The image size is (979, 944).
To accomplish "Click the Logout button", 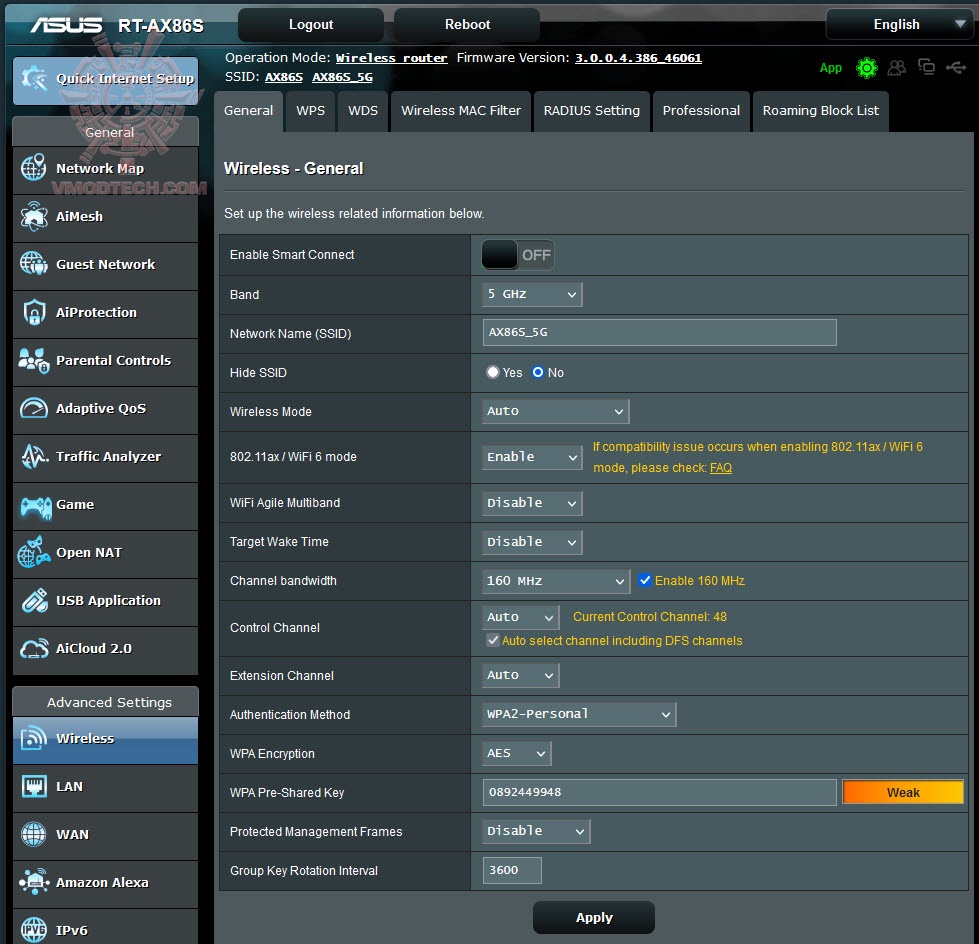I will (311, 25).
